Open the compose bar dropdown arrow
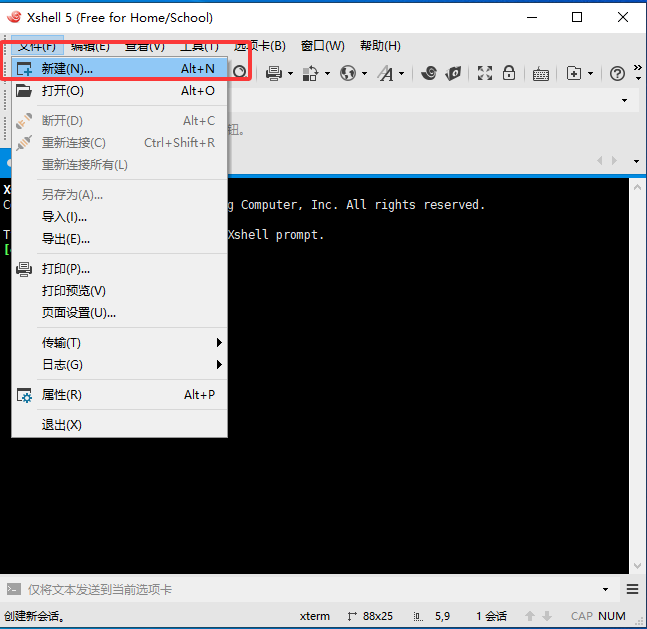 point(605,589)
